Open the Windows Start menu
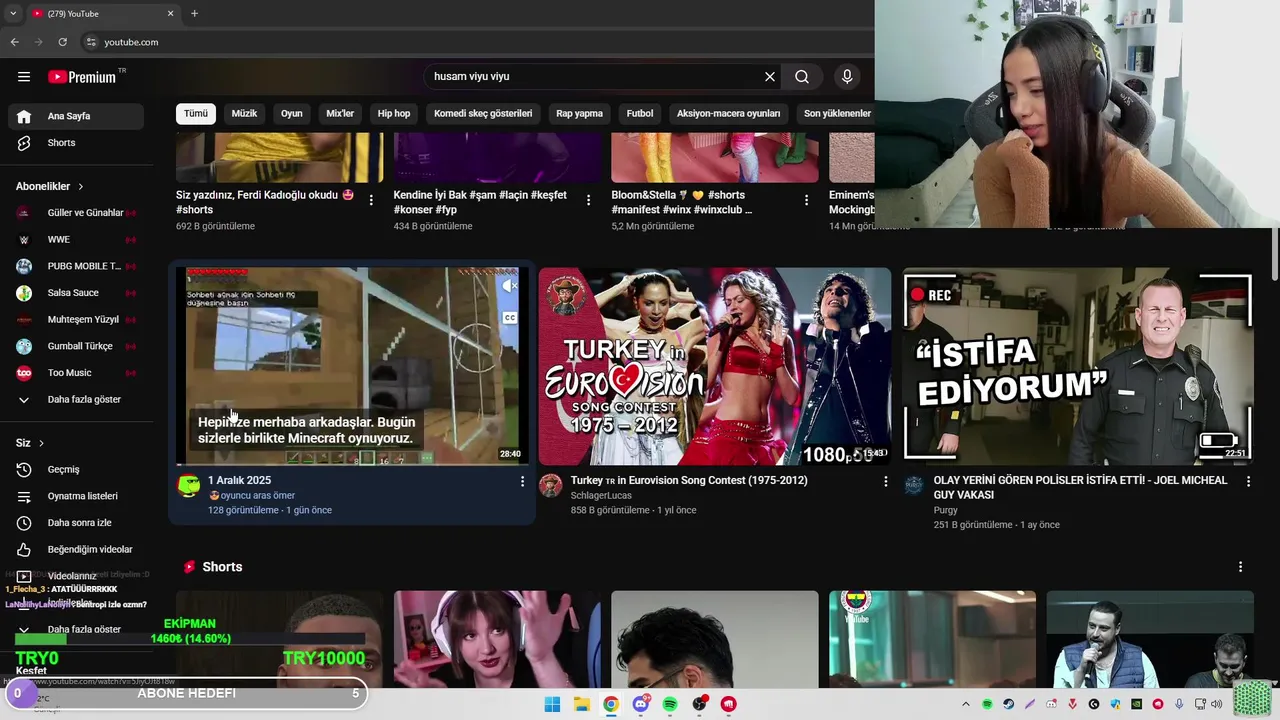The width and height of the screenshot is (1280, 720). pyautogui.click(x=552, y=704)
